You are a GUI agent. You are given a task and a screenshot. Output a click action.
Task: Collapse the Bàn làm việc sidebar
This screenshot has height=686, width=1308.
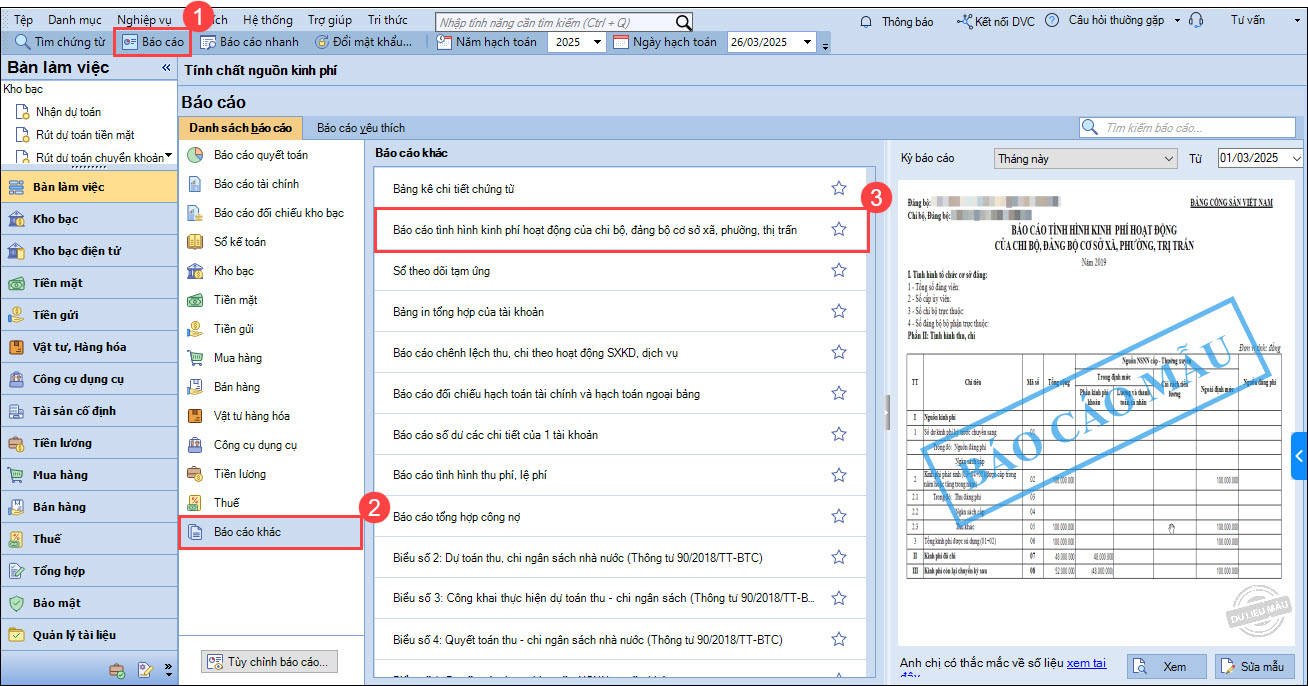166,68
